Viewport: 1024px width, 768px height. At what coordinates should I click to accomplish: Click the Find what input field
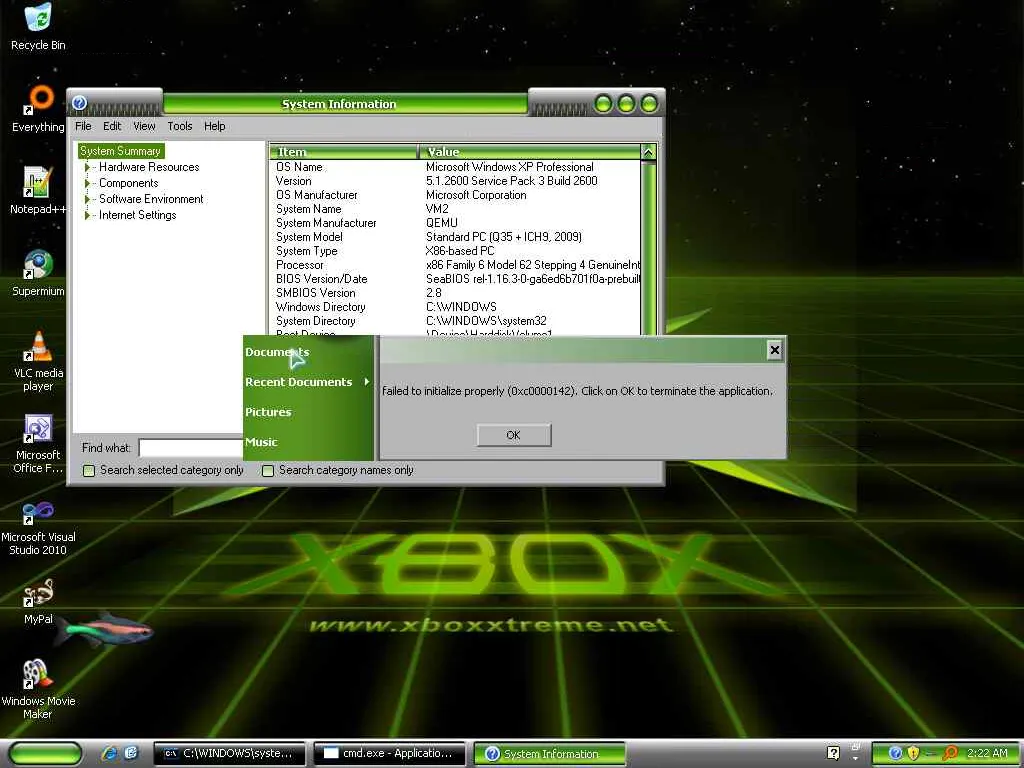(x=191, y=448)
